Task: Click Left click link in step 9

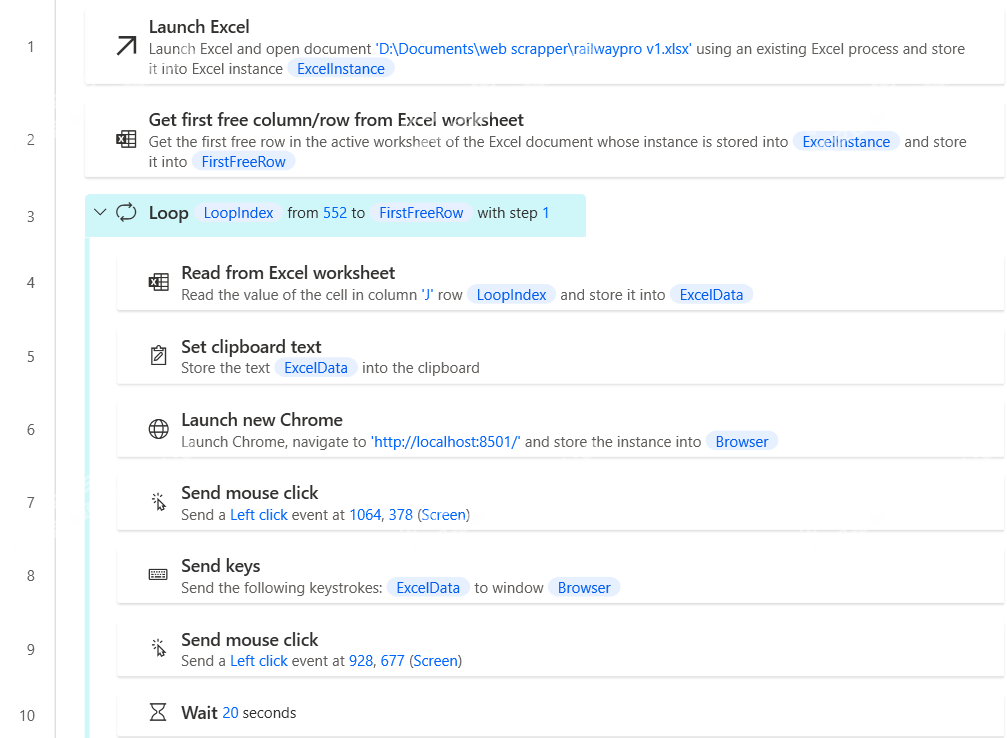Action: click(259, 661)
